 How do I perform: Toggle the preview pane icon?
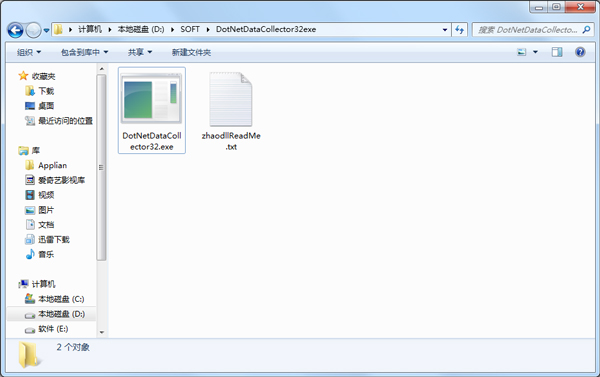click(x=557, y=52)
